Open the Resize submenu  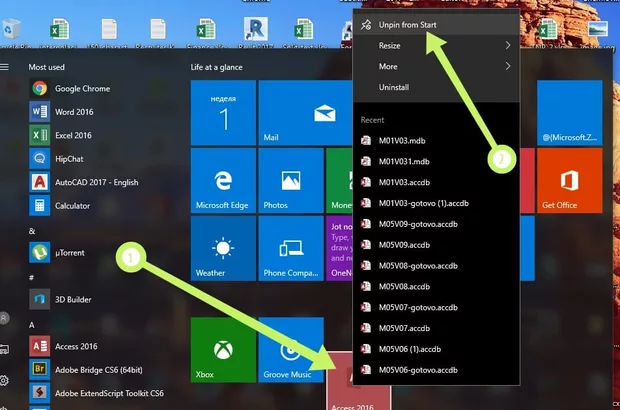[436, 46]
